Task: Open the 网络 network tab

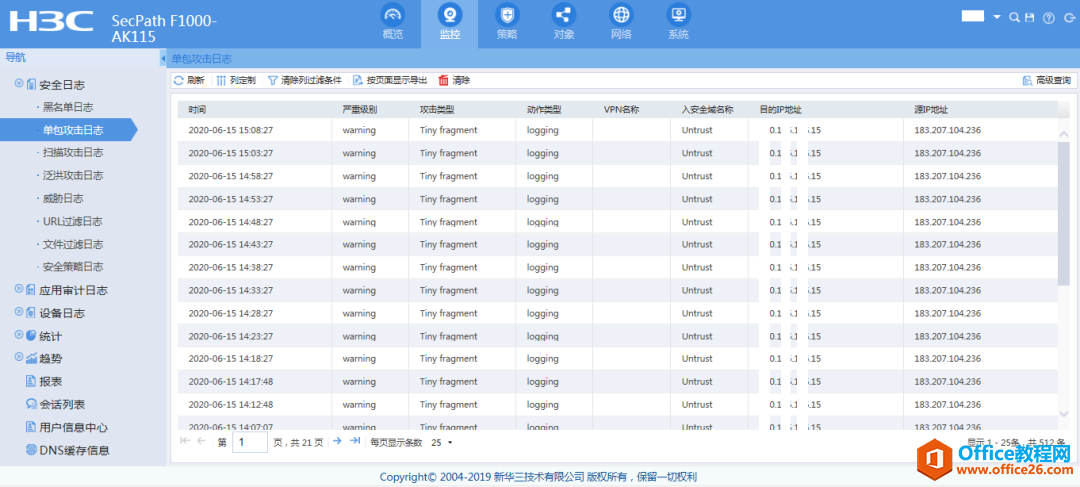Action: coord(621,23)
